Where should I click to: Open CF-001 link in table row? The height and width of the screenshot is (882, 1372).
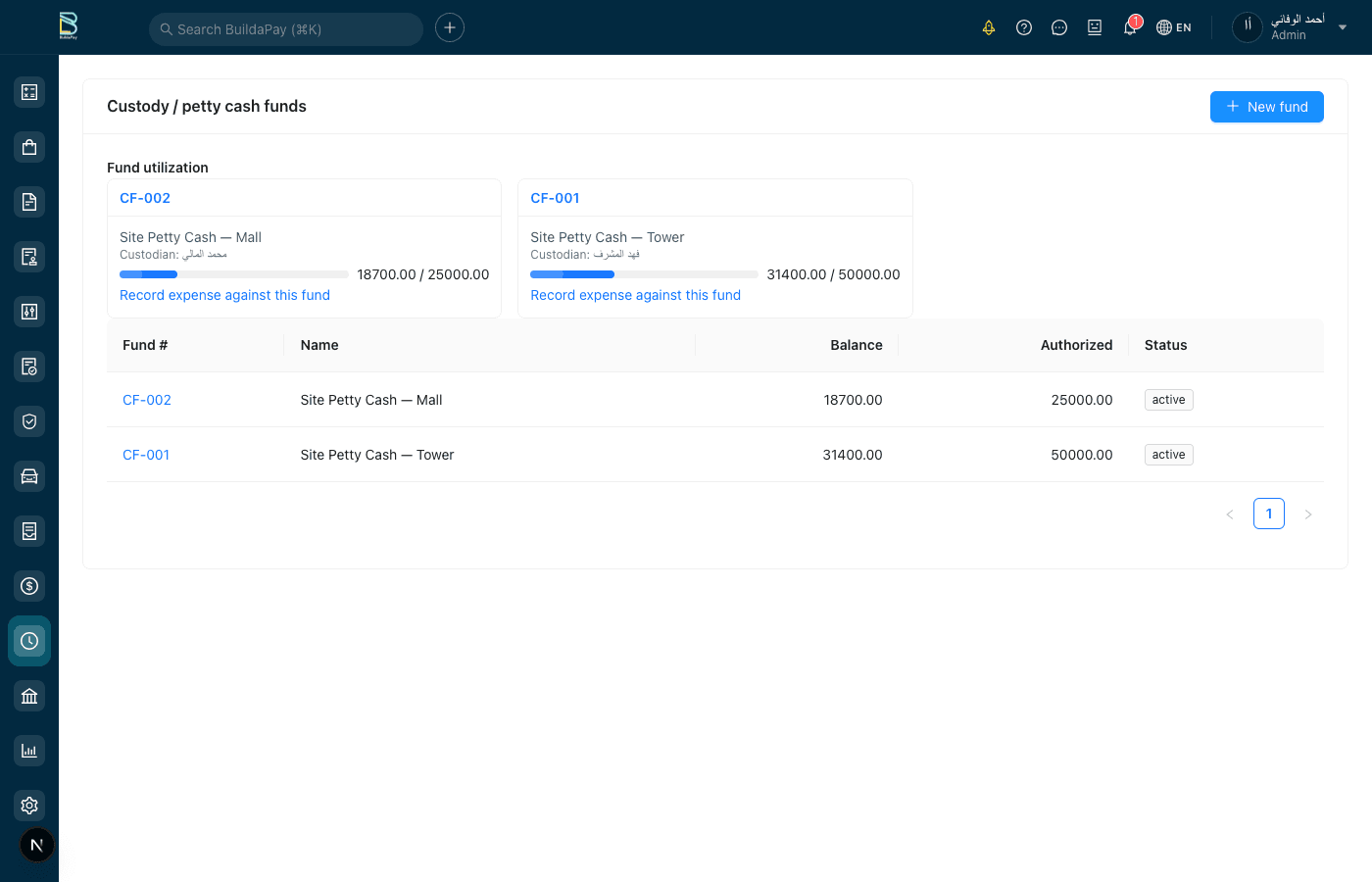coord(146,455)
